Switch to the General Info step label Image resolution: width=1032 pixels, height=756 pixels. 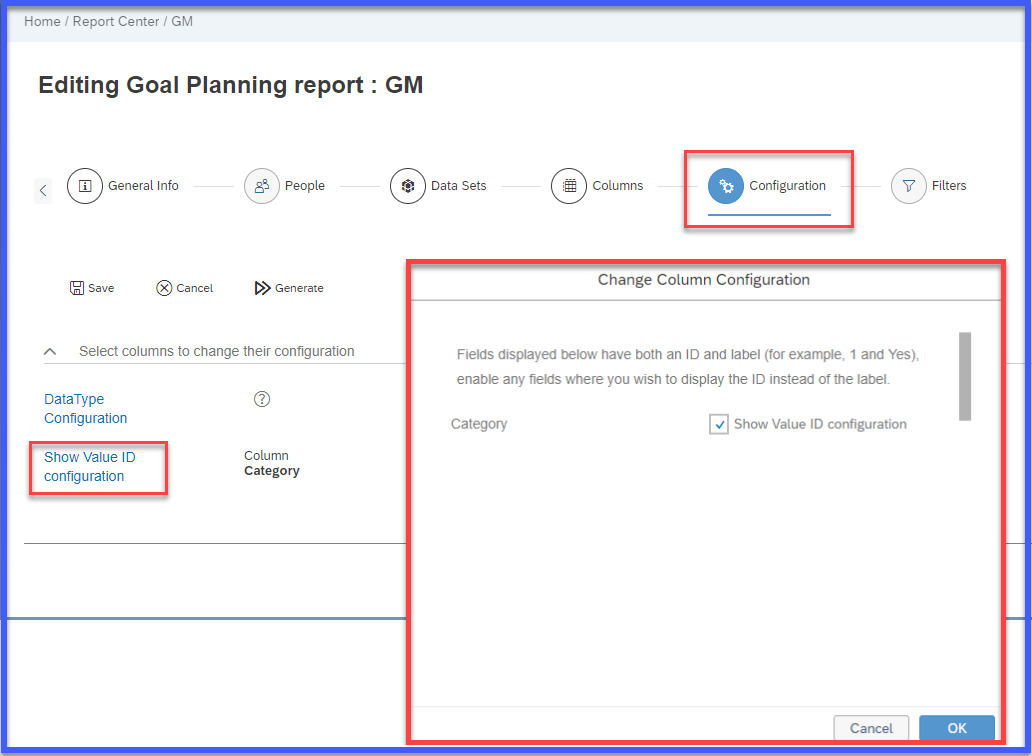pos(143,186)
